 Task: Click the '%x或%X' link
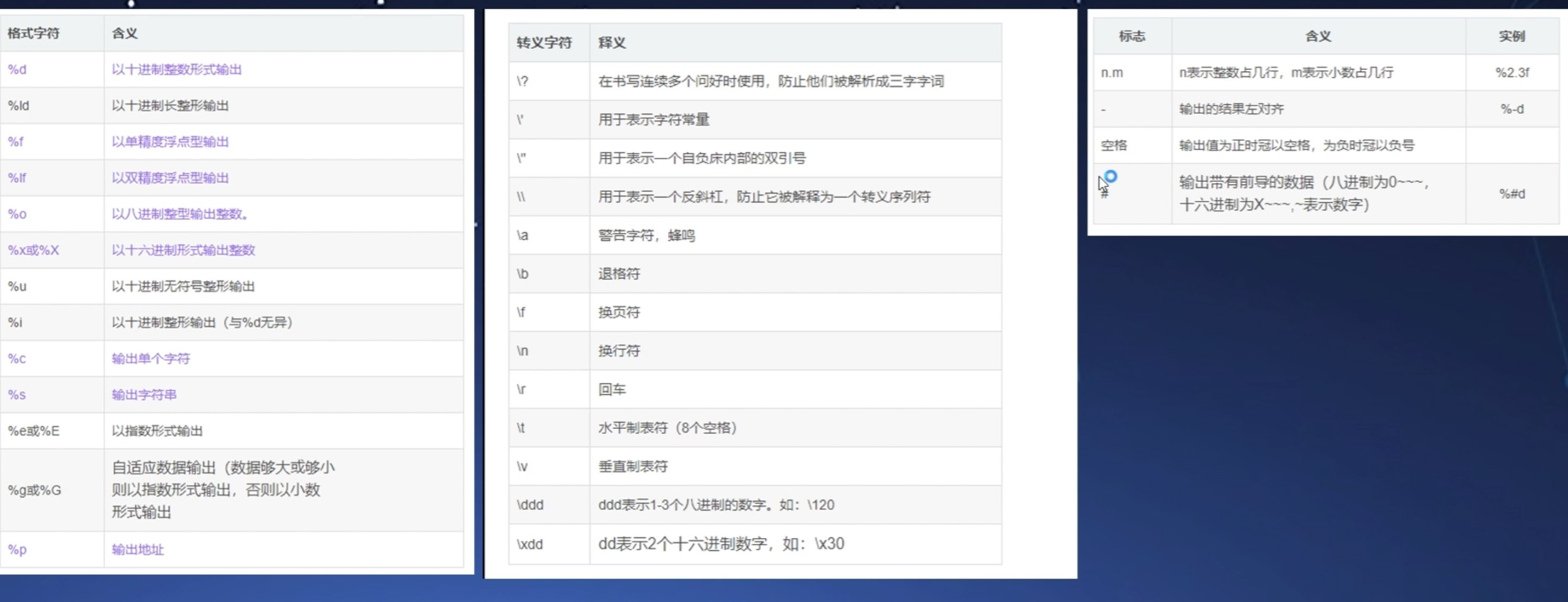click(33, 250)
